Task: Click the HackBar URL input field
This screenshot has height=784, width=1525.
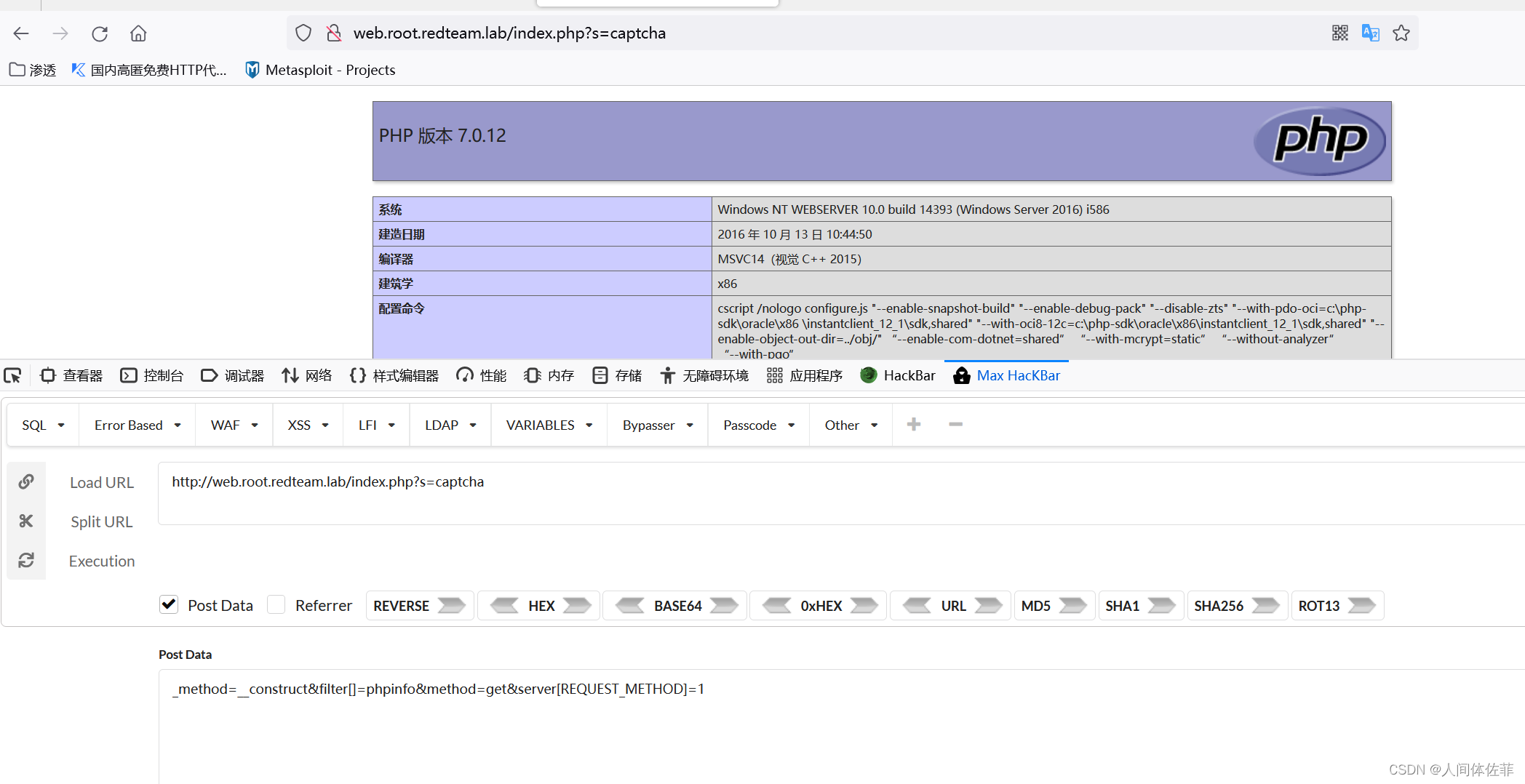Action: [x=841, y=493]
